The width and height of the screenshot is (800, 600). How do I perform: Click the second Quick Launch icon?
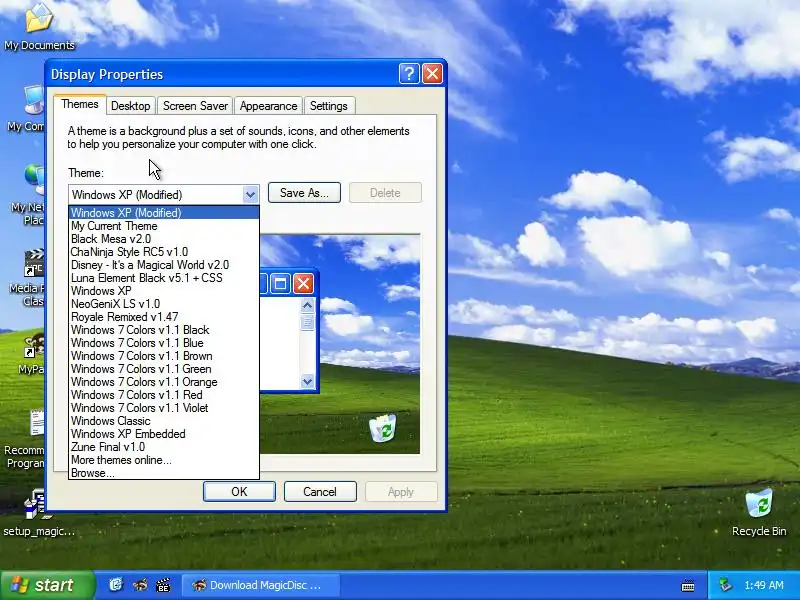point(140,585)
